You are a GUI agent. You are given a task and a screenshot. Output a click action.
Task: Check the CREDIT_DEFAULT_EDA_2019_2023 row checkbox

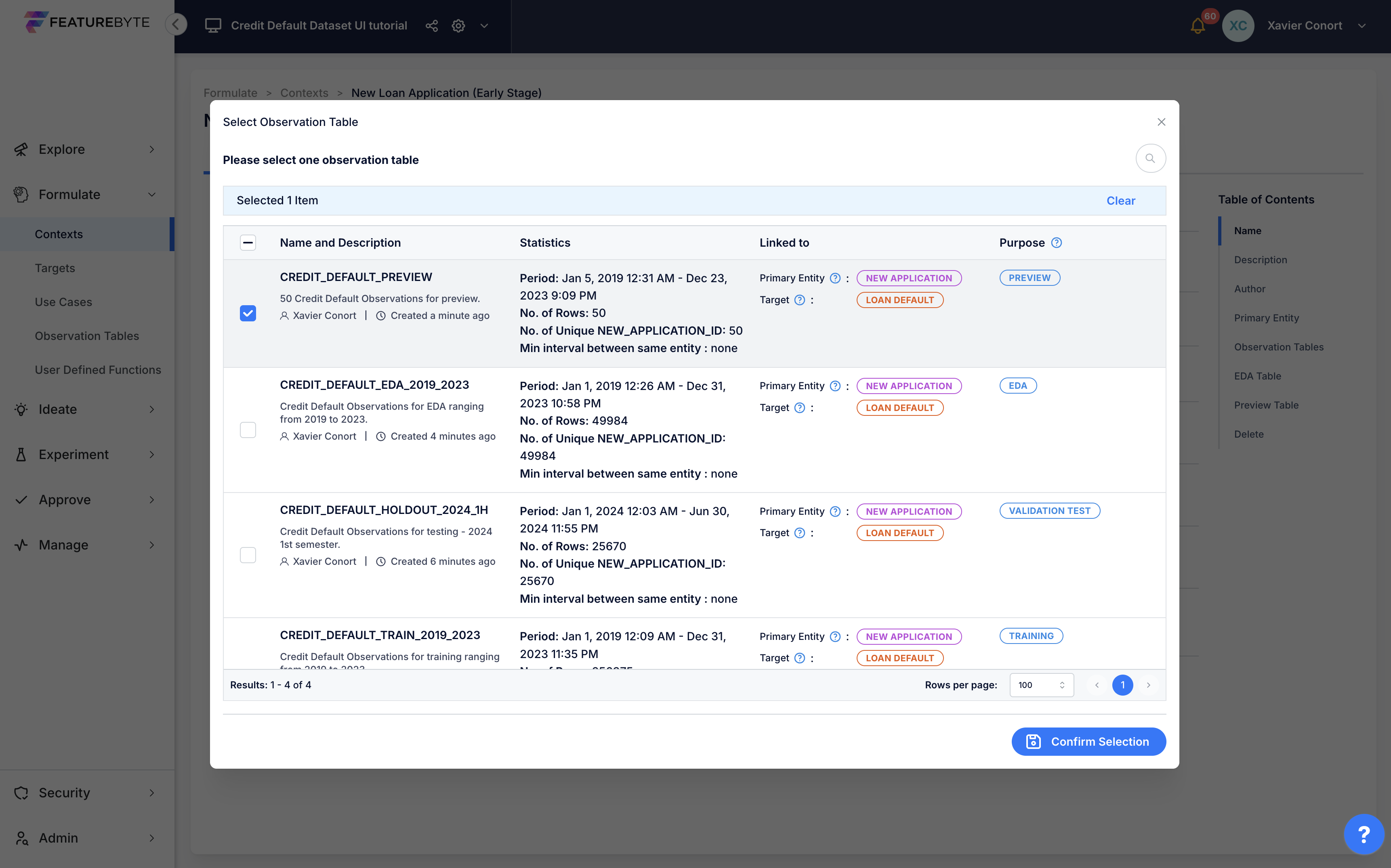coord(248,430)
